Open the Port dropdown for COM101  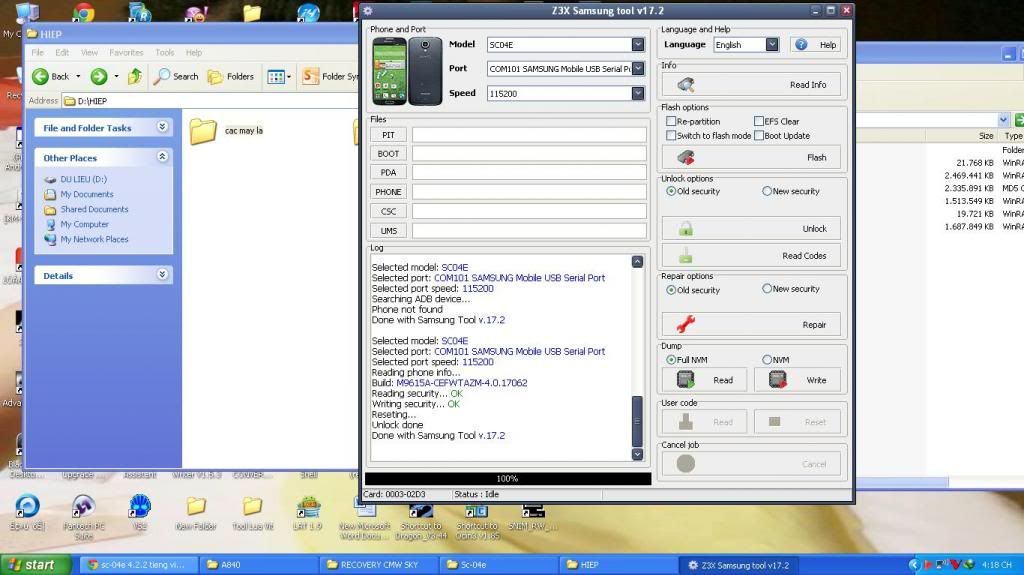(x=638, y=69)
